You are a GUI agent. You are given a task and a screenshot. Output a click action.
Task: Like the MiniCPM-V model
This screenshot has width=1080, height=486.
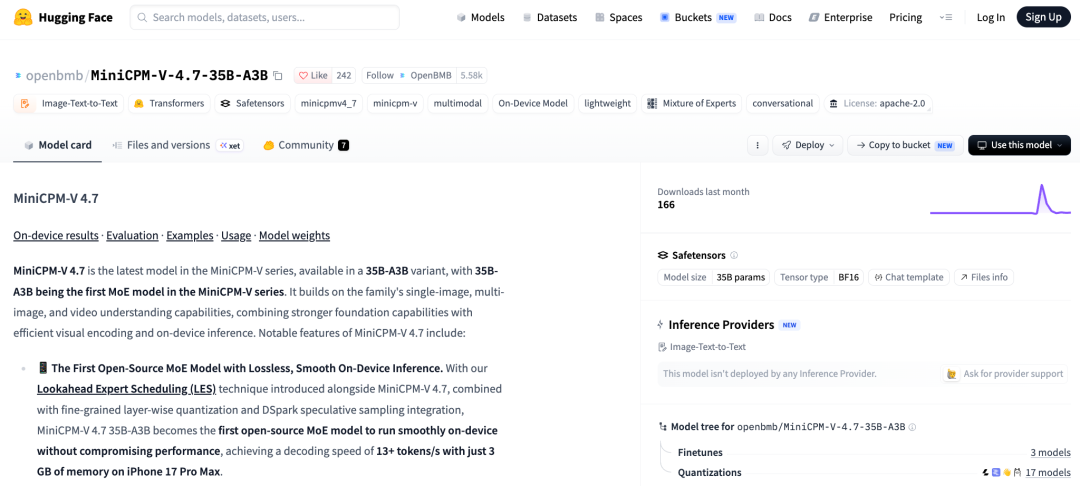click(x=313, y=76)
